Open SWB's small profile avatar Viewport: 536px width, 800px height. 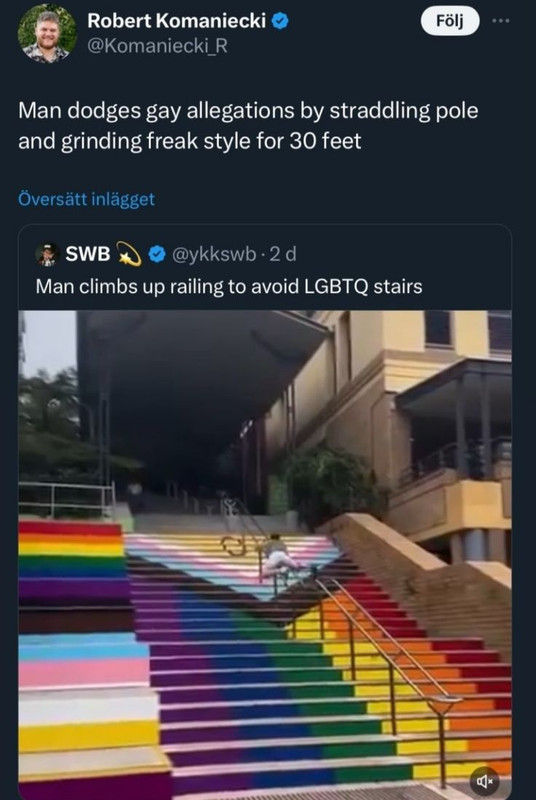coord(47,254)
